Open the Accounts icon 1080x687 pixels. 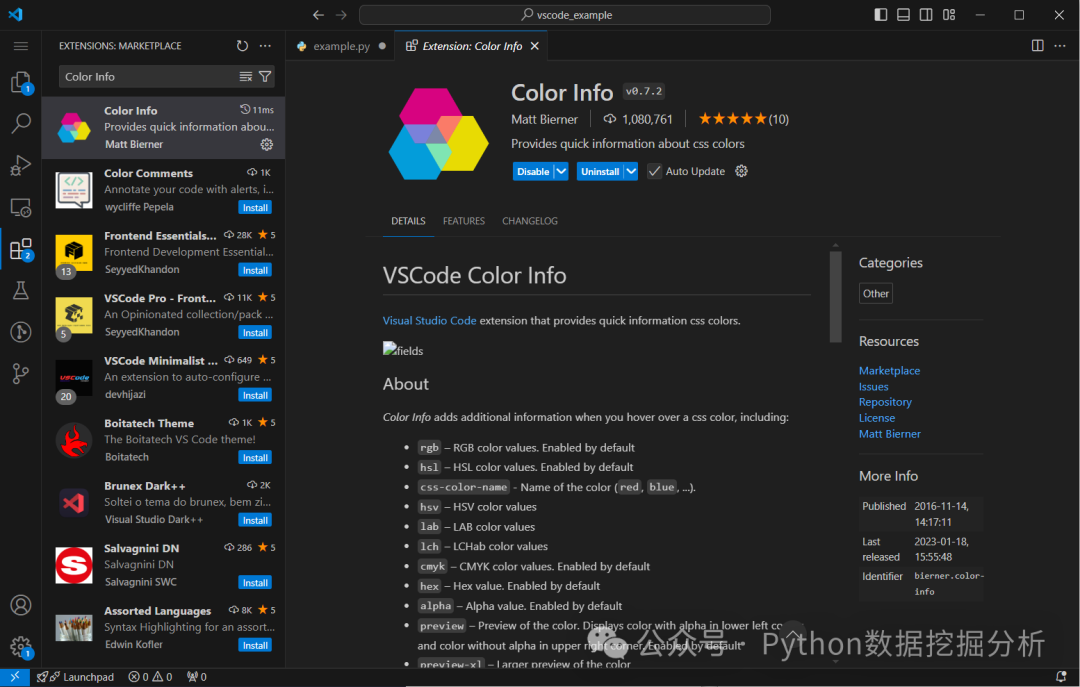click(x=21, y=605)
